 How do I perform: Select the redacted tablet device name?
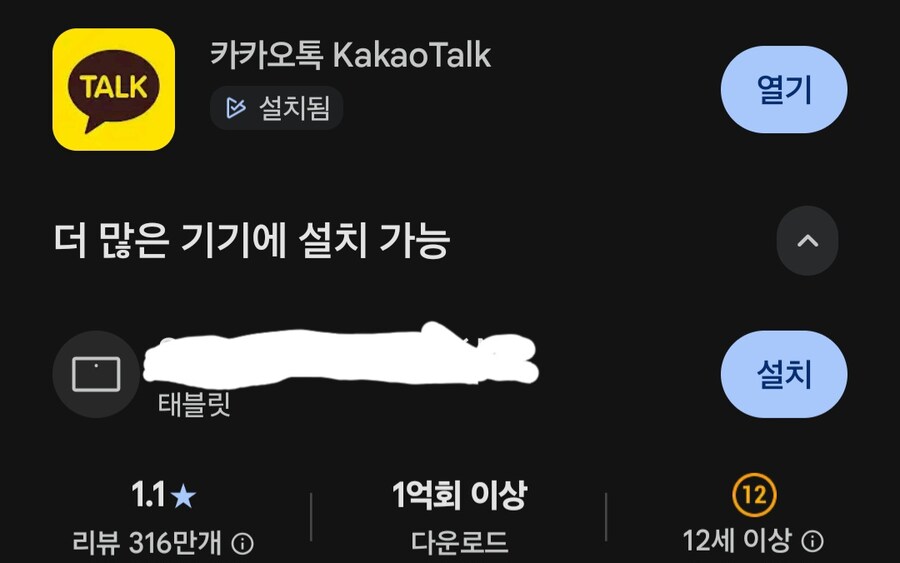[x=340, y=356]
